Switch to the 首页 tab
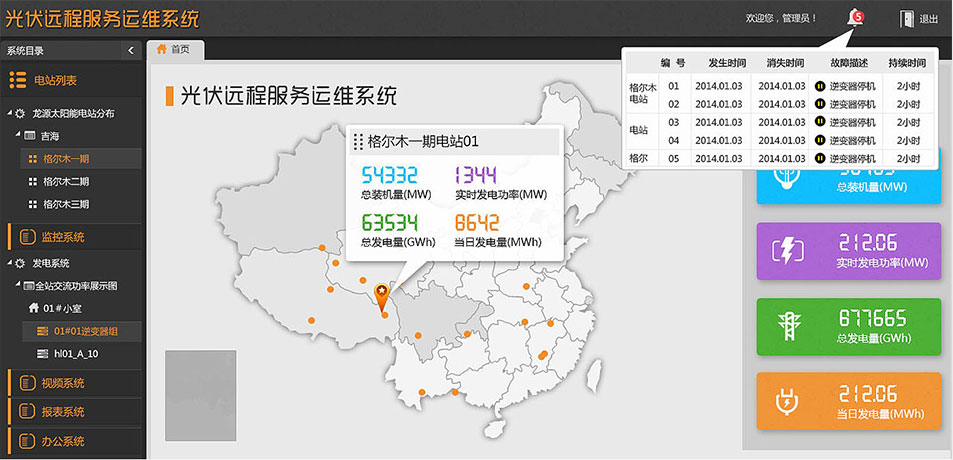The height and width of the screenshot is (460, 953). (x=174, y=49)
